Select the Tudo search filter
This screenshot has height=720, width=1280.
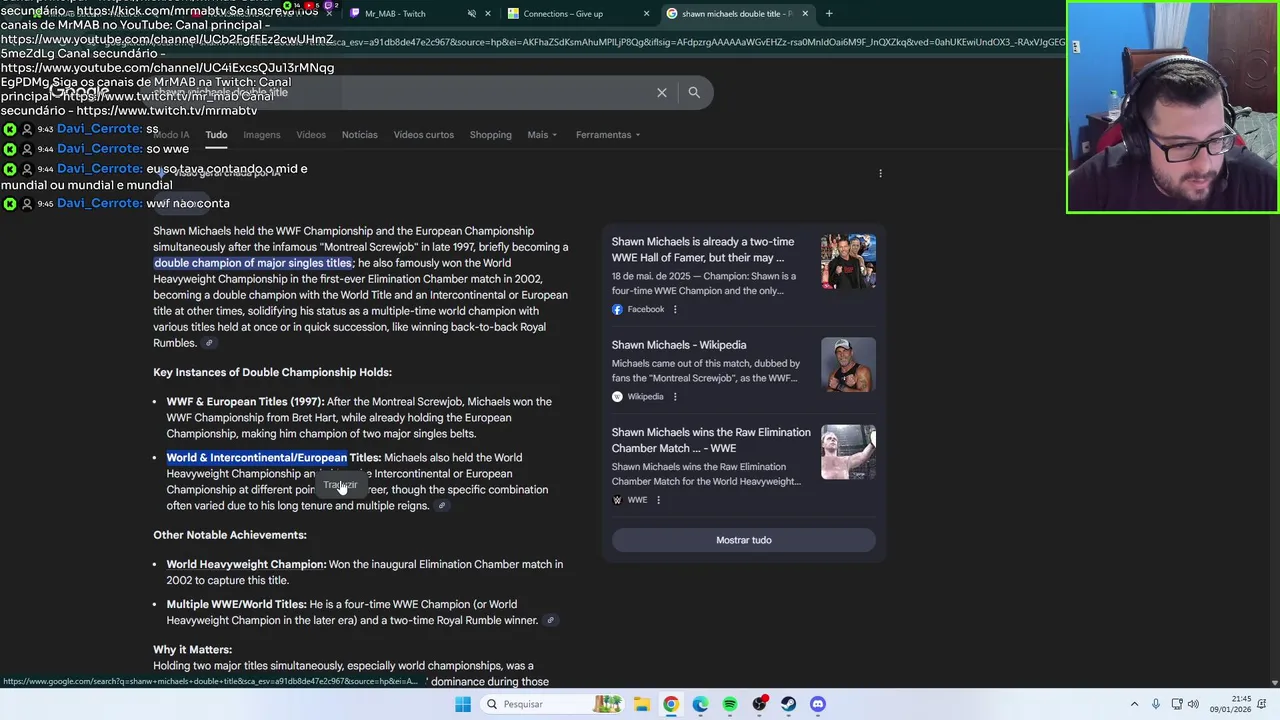click(216, 135)
